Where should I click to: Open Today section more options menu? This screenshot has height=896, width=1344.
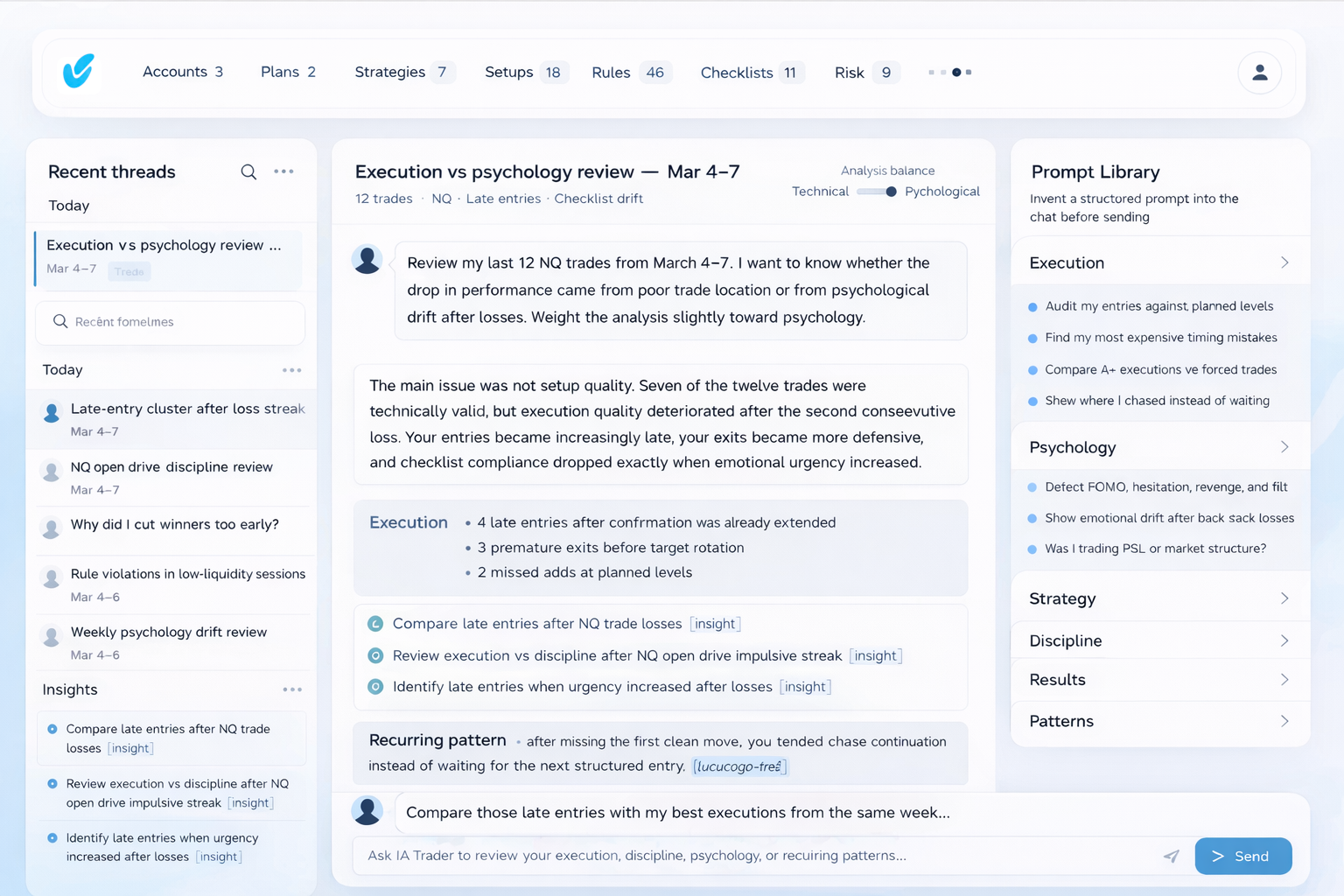292,370
